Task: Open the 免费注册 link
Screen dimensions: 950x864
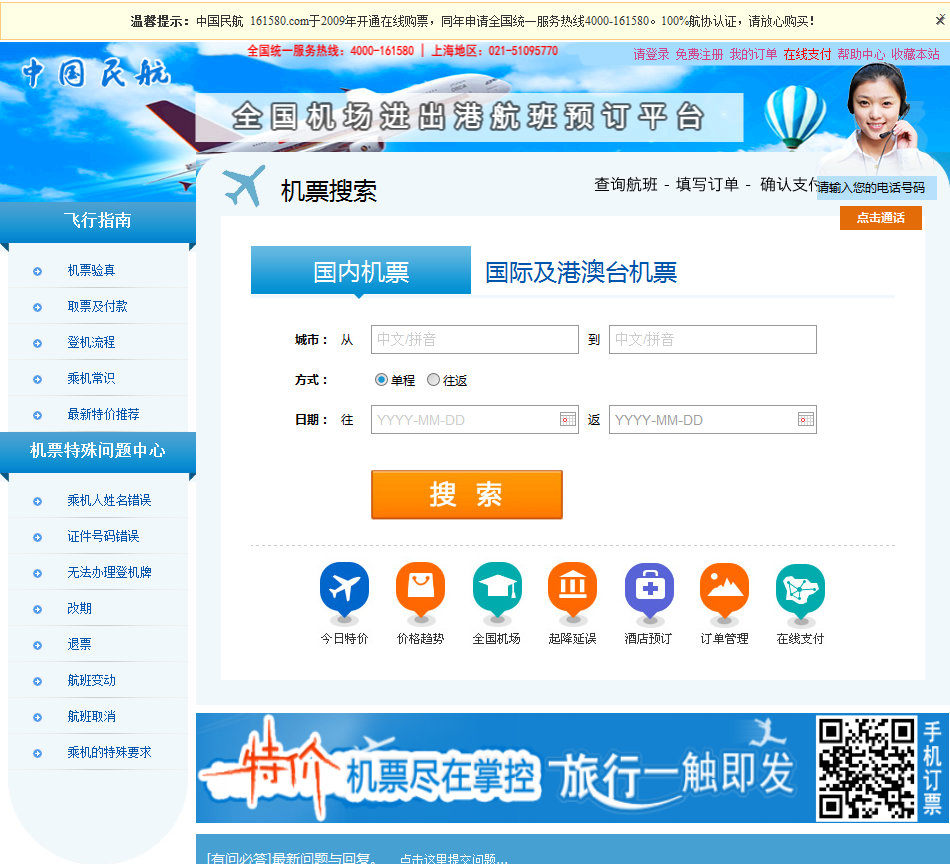Action: 699,54
